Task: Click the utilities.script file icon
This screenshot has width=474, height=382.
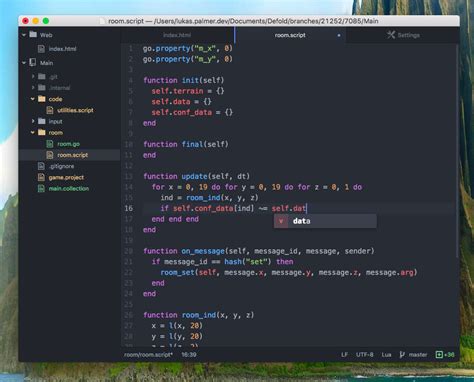Action: [50, 110]
